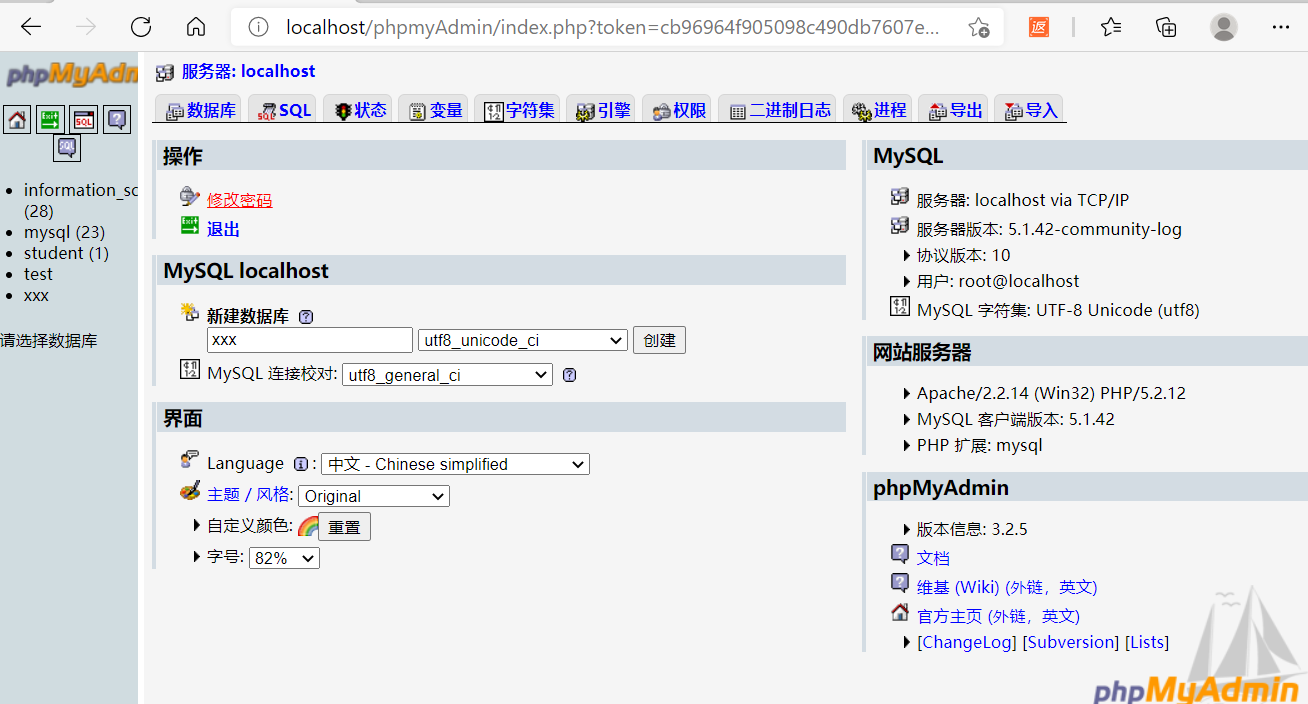Open the Lists link
Screen dimensions: 1308x704
point(1147,642)
